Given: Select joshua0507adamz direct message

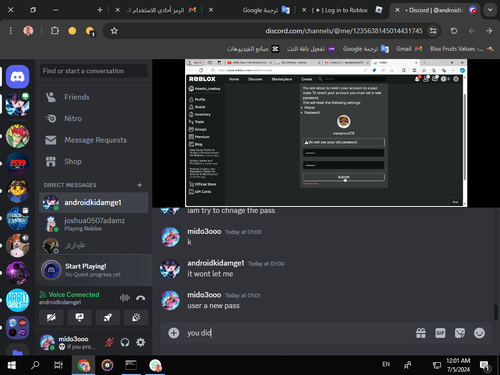Looking at the screenshot, I should click(94, 224).
